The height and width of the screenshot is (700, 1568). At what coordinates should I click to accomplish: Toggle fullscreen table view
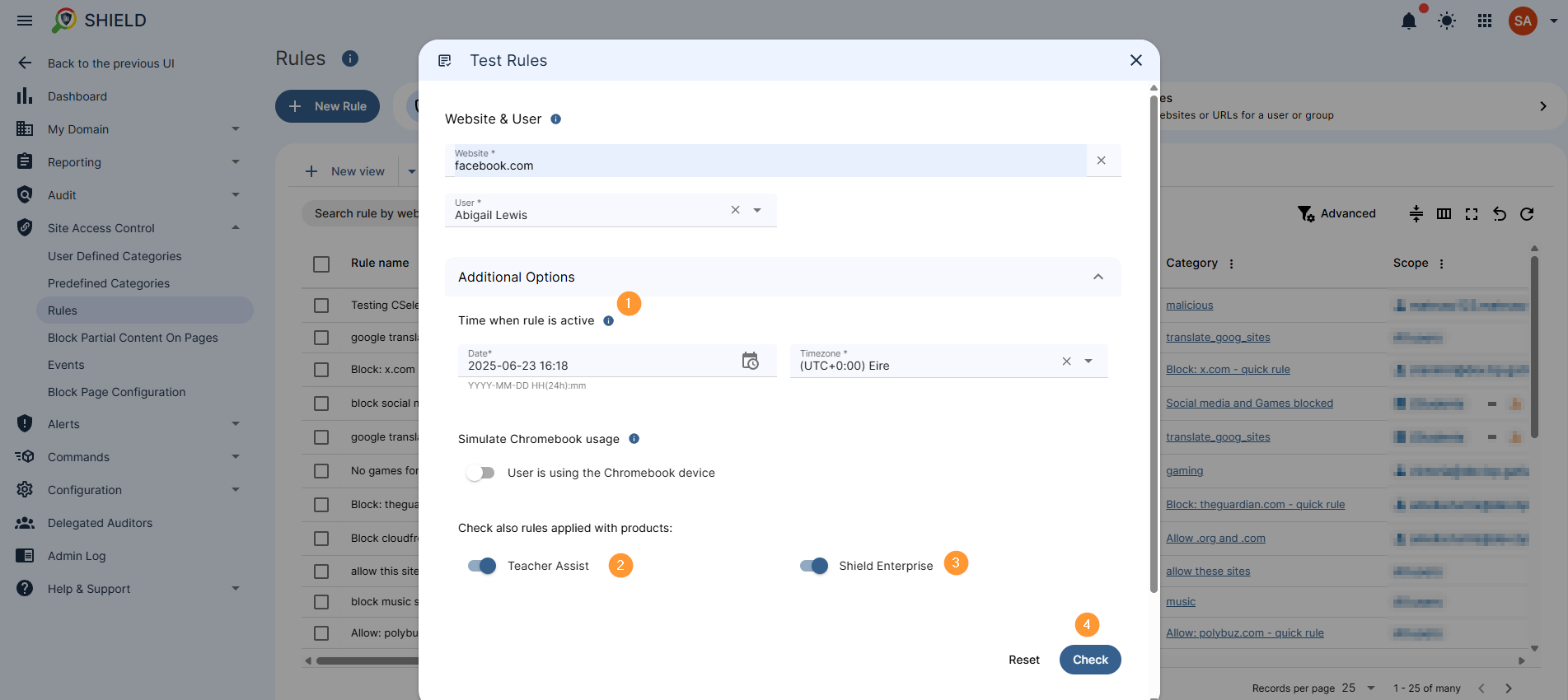[1472, 213]
